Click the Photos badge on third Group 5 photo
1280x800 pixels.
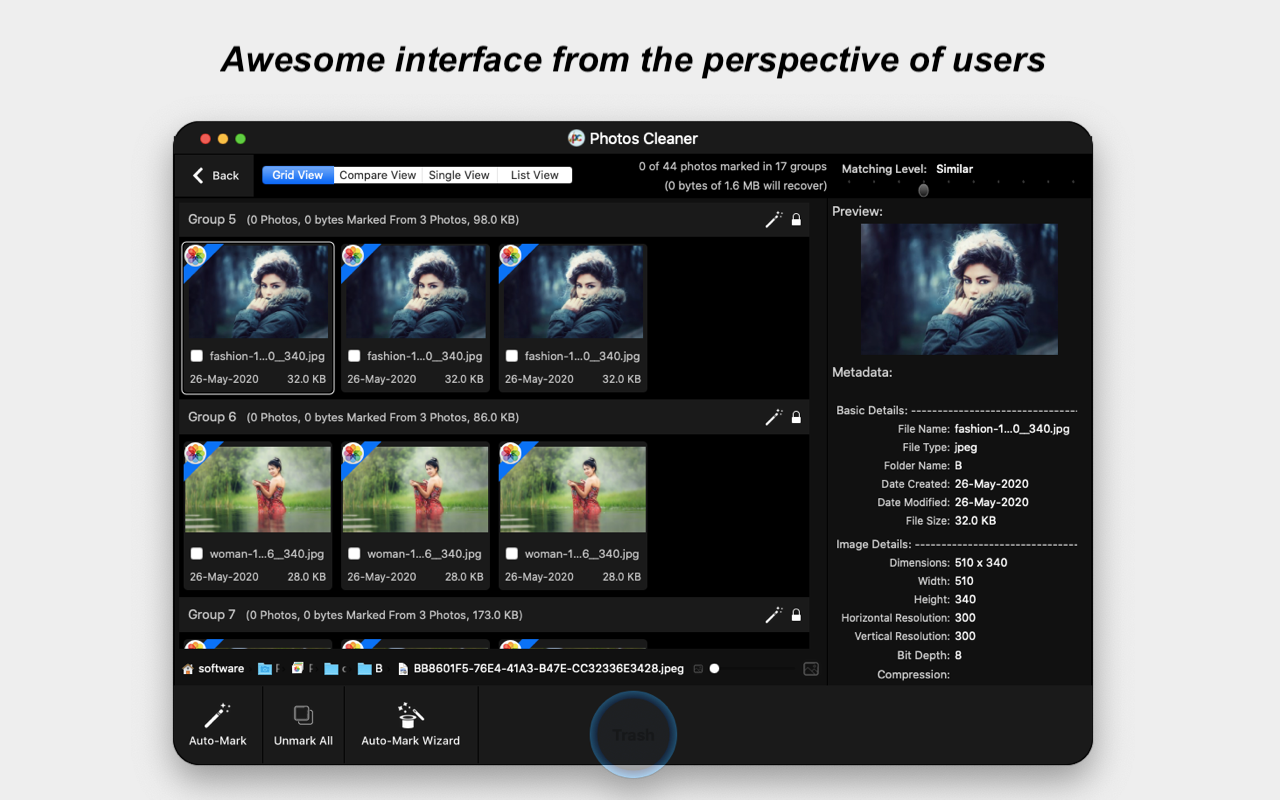tap(510, 256)
